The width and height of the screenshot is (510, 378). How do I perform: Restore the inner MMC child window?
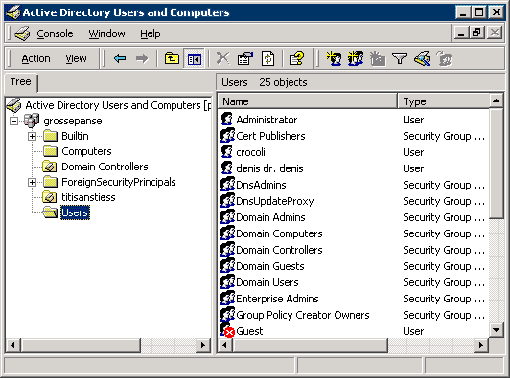(477, 33)
